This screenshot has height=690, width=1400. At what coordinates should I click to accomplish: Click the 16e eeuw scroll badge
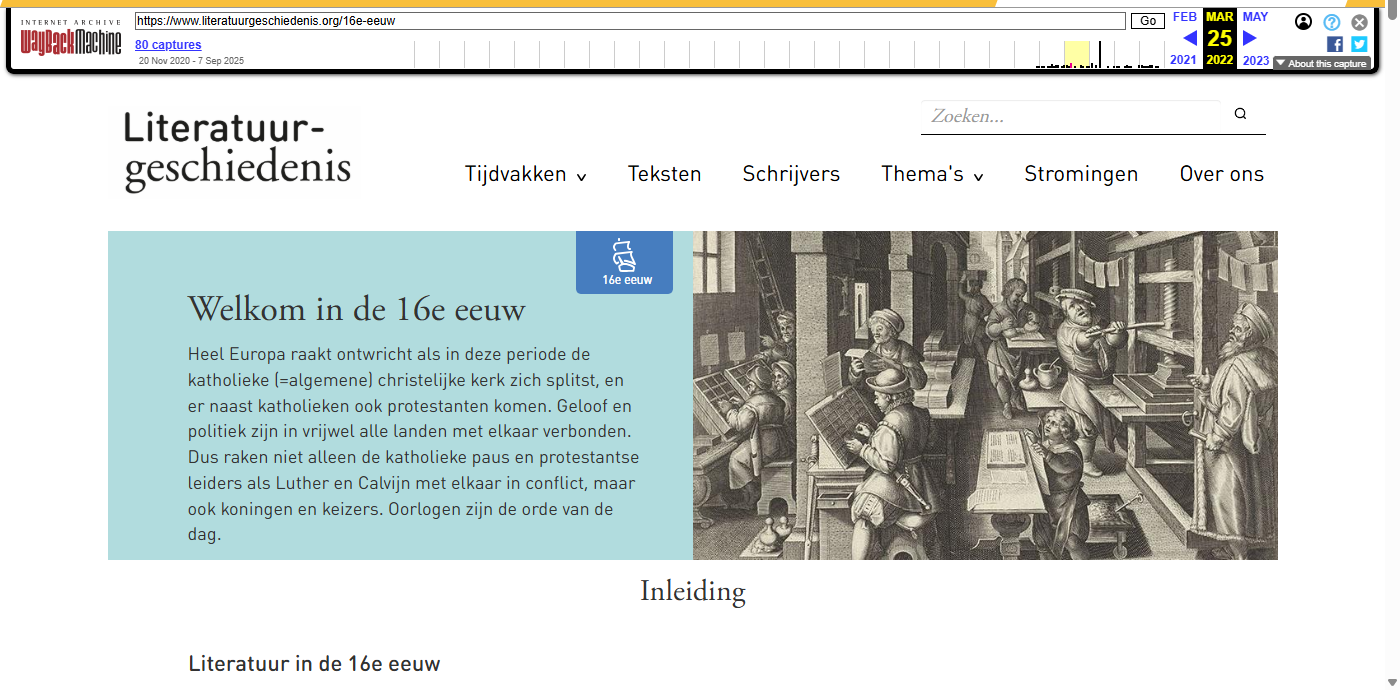point(625,263)
